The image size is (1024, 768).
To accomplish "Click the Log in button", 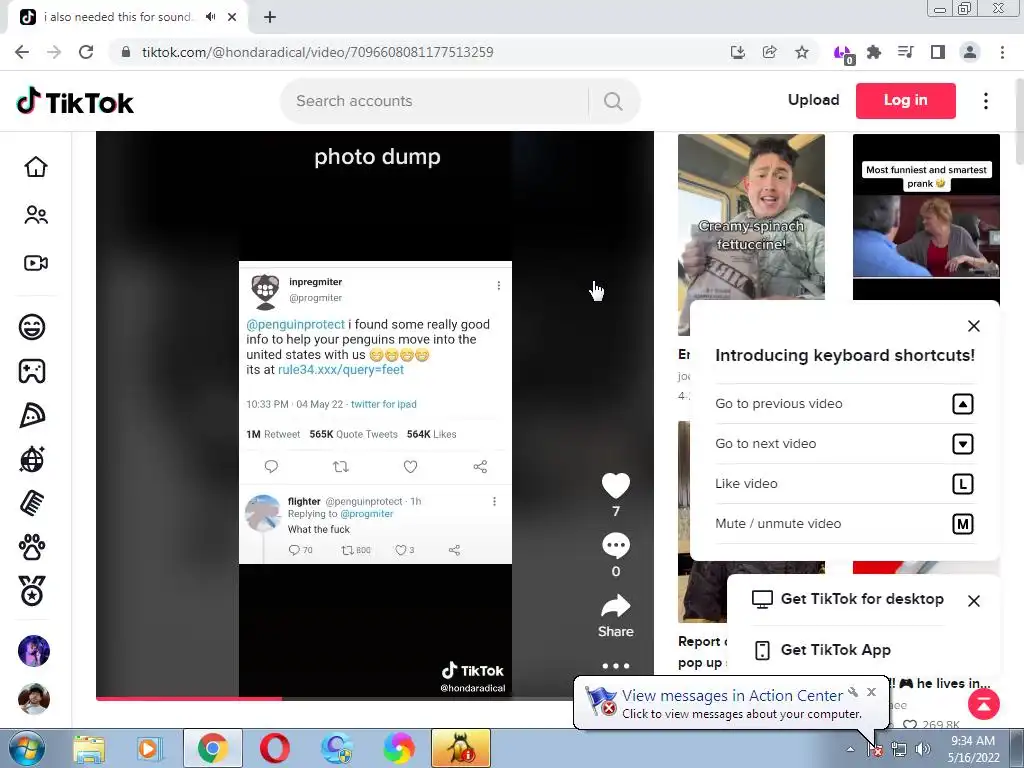I will tap(905, 101).
